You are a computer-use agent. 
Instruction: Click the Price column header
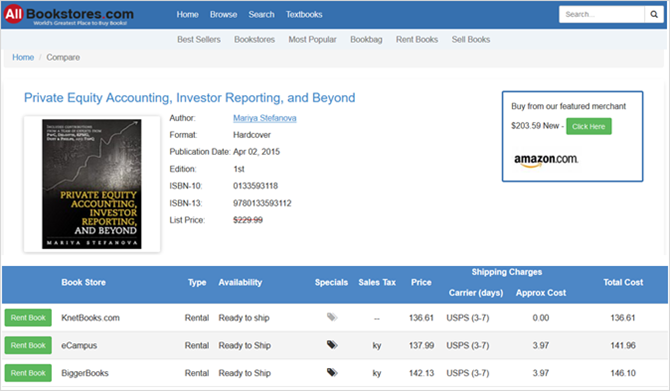421,282
